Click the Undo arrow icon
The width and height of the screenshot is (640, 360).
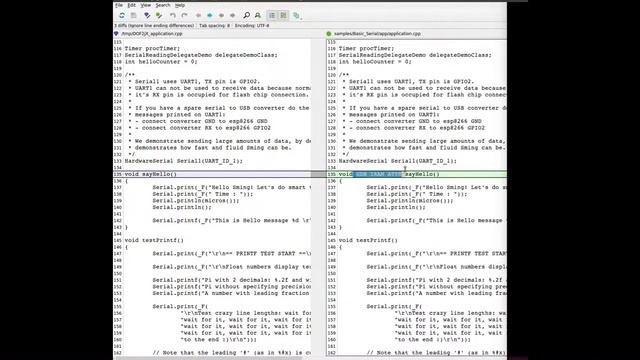coord(173,16)
